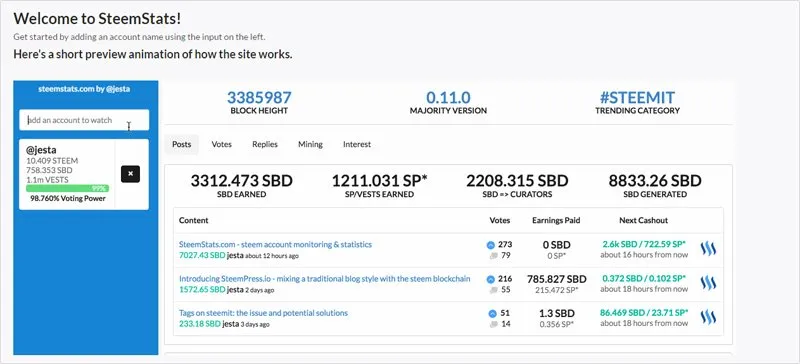This screenshot has width=800, height=364.
Task: Click the upvote icon beside 273 votes
Action: [491, 245]
